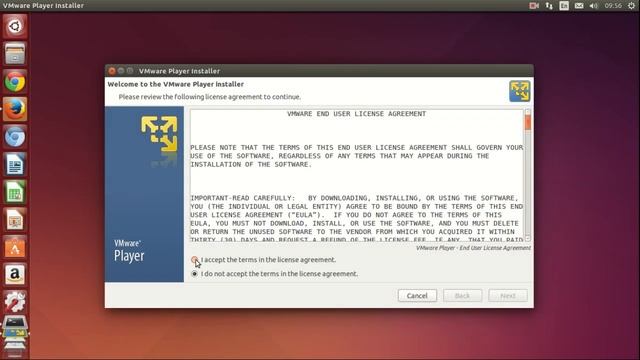Open the Ubuntu Dash search launcher
The height and width of the screenshot is (360, 640).
click(15, 27)
